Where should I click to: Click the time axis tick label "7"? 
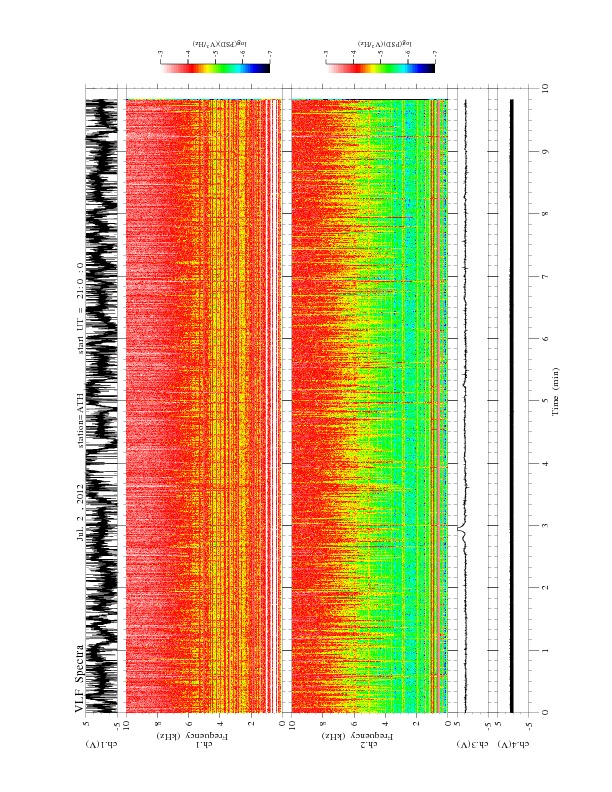click(545, 276)
